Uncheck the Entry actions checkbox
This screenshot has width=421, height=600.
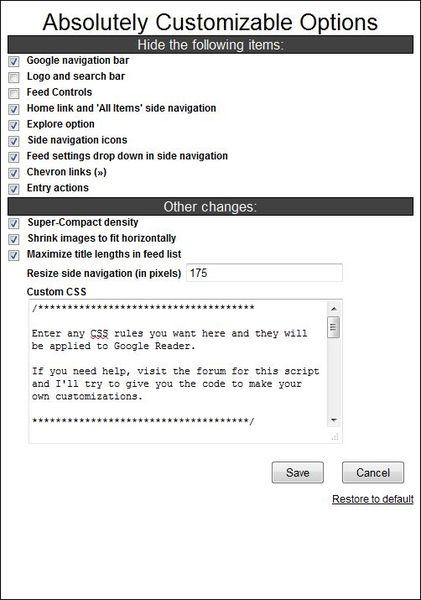pos(14,189)
